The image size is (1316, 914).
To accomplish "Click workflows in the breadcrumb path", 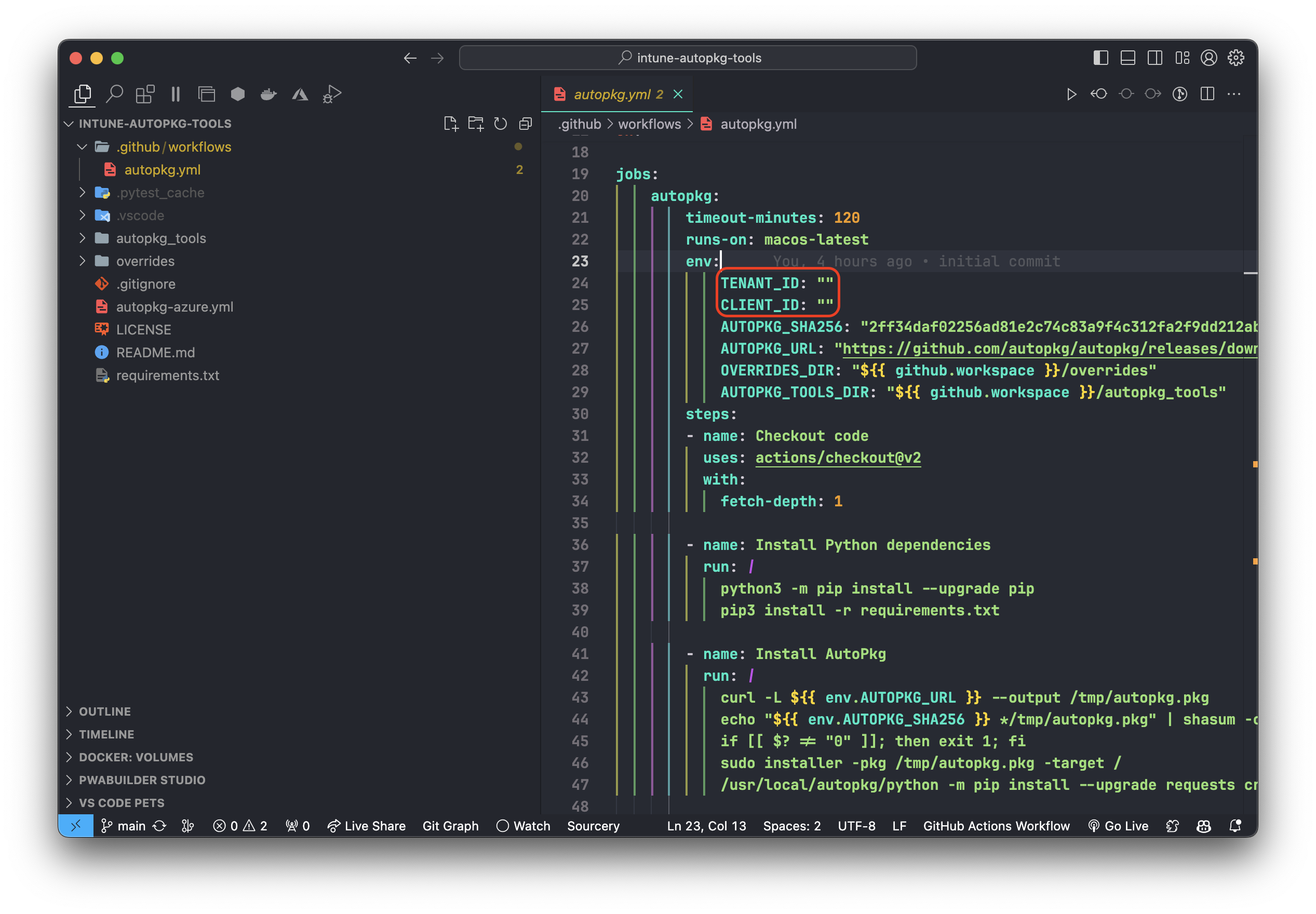I will 649,124.
